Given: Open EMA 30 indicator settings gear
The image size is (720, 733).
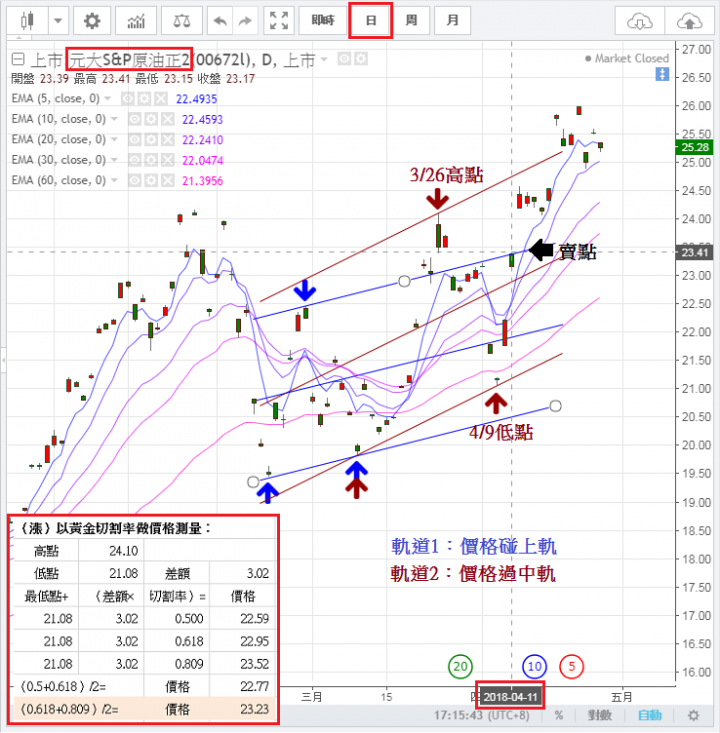Looking at the screenshot, I should (x=151, y=160).
